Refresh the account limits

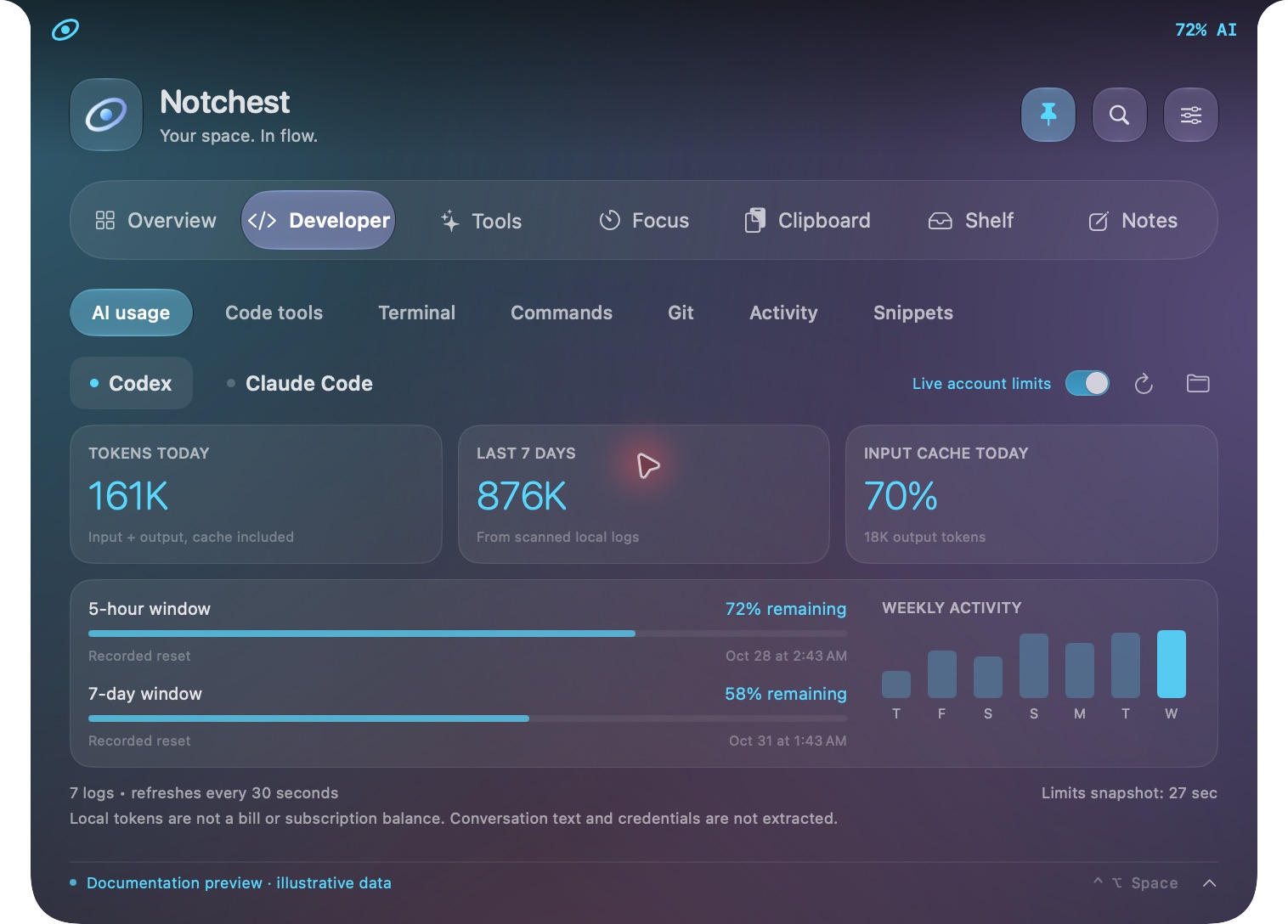pos(1144,384)
